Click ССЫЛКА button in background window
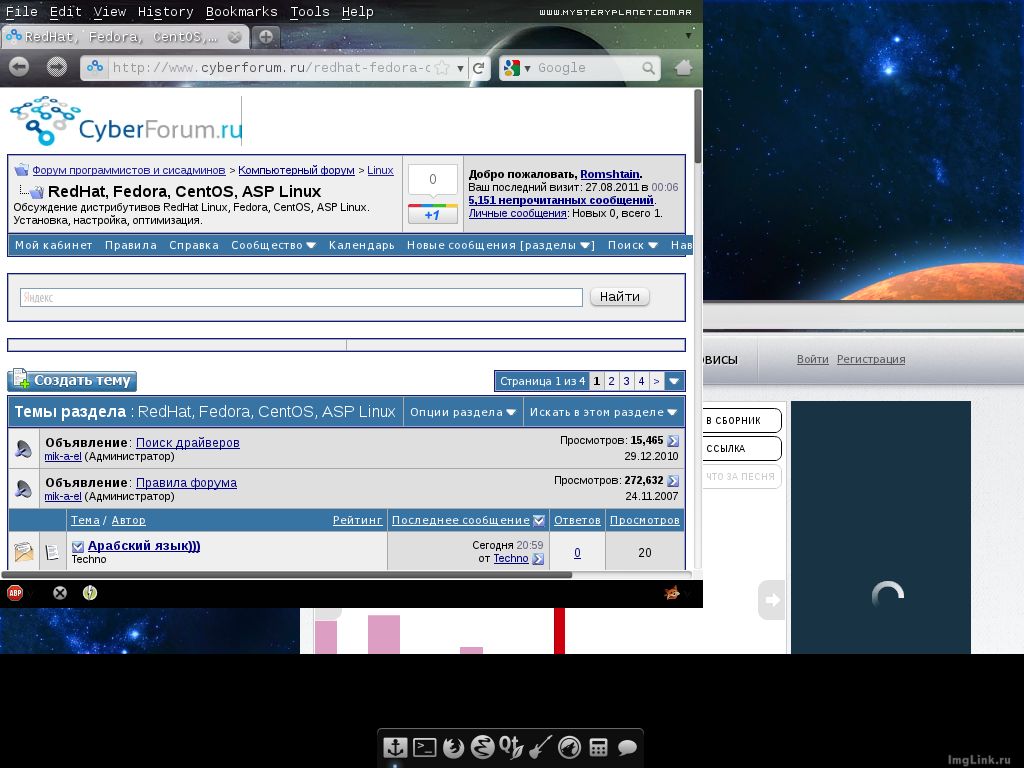The image size is (1024, 768). point(743,449)
